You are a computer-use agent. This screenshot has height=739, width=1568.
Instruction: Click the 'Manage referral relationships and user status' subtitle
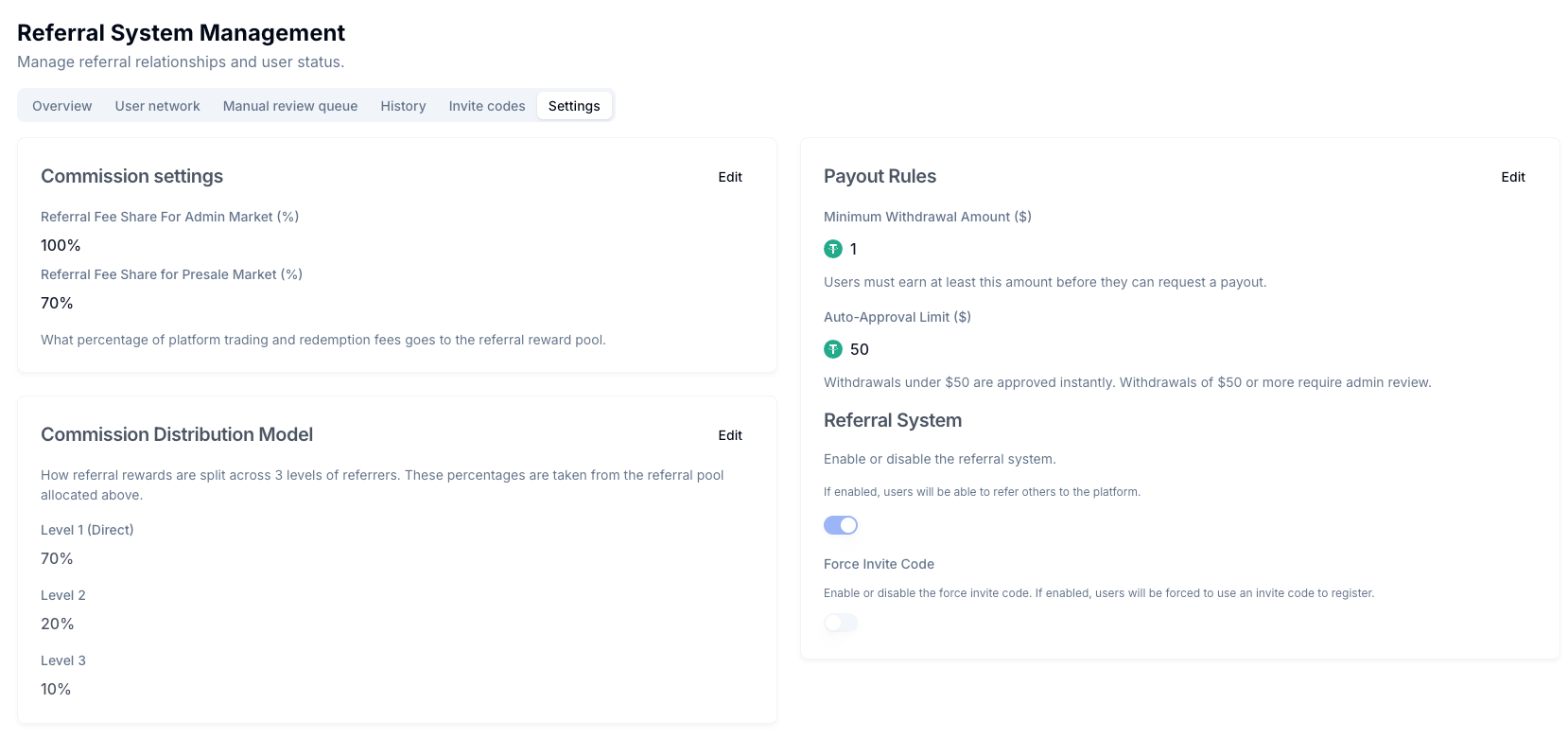(181, 62)
